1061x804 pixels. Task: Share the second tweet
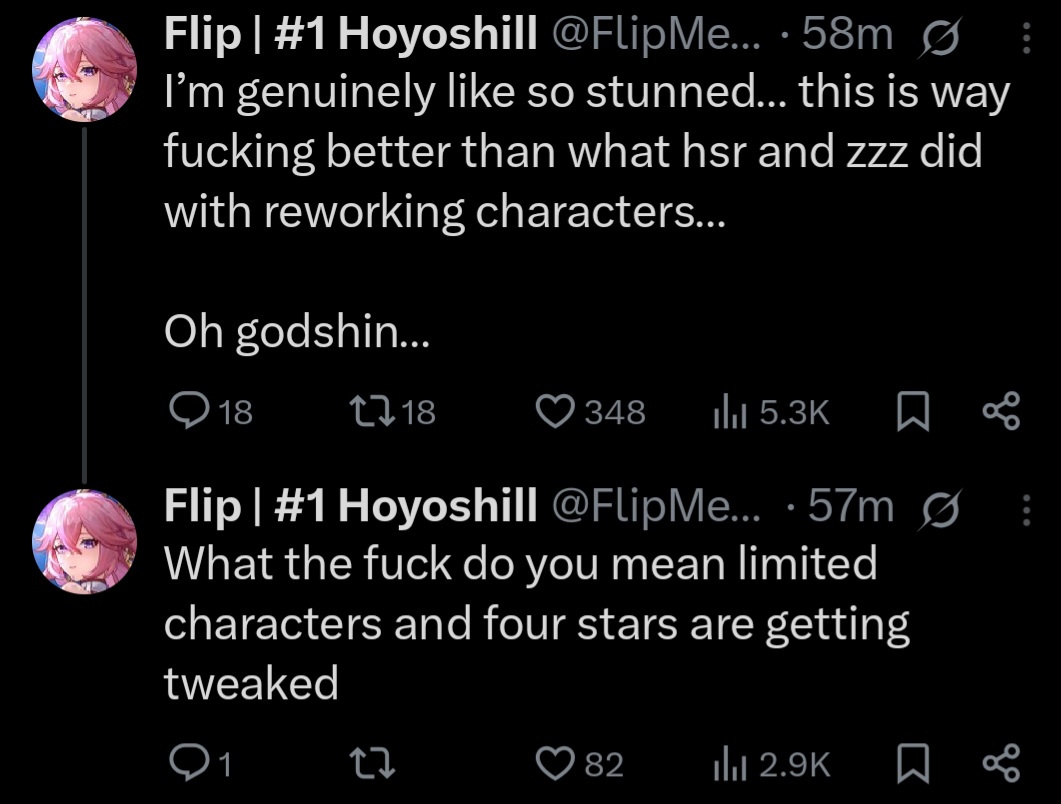point(1001,763)
